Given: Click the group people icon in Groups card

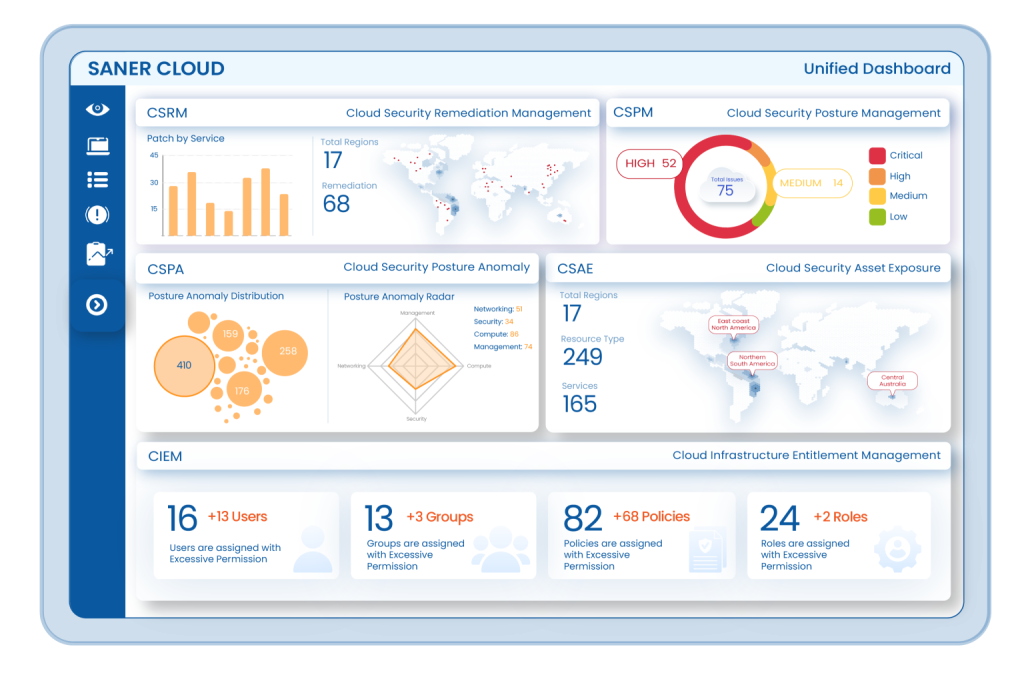Looking at the screenshot, I should tap(500, 550).
